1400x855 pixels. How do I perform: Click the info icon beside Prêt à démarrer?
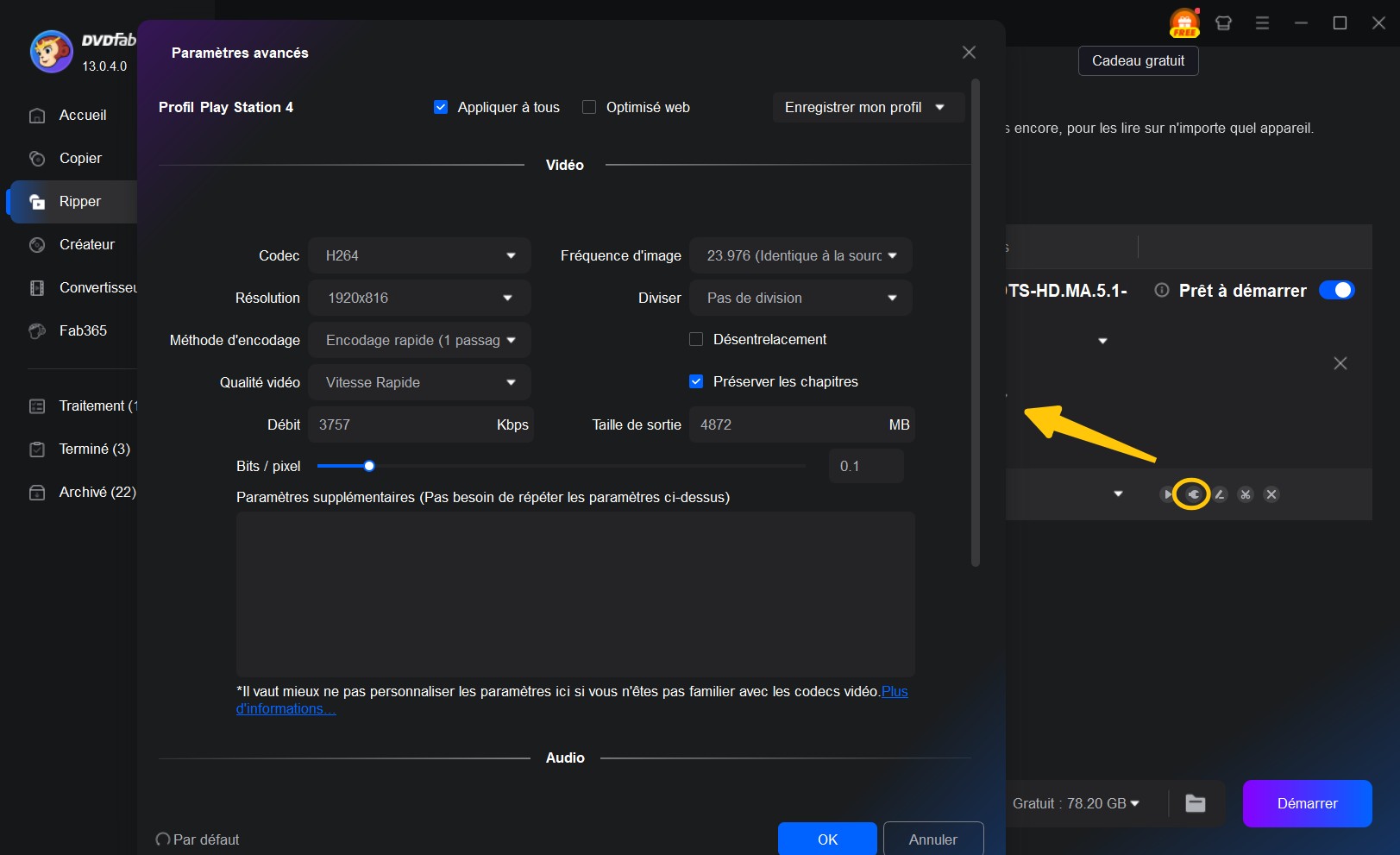click(1162, 290)
